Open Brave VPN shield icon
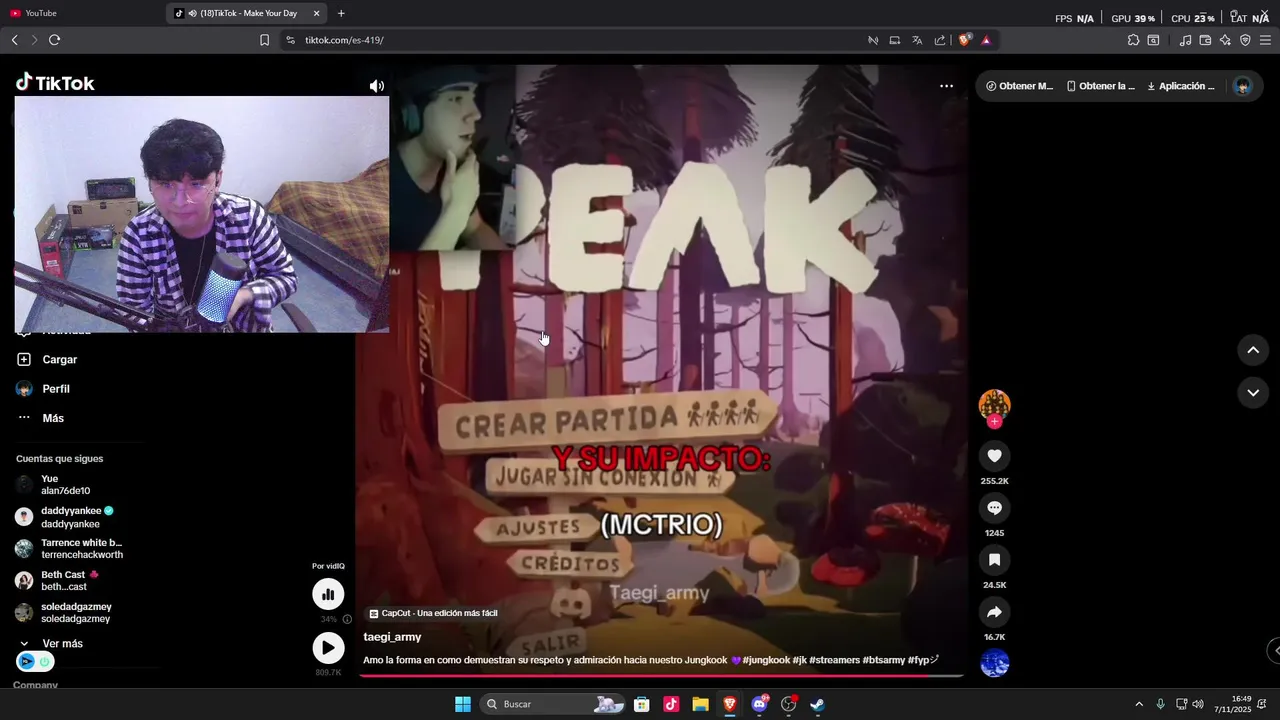1280x720 pixels. tap(1245, 40)
